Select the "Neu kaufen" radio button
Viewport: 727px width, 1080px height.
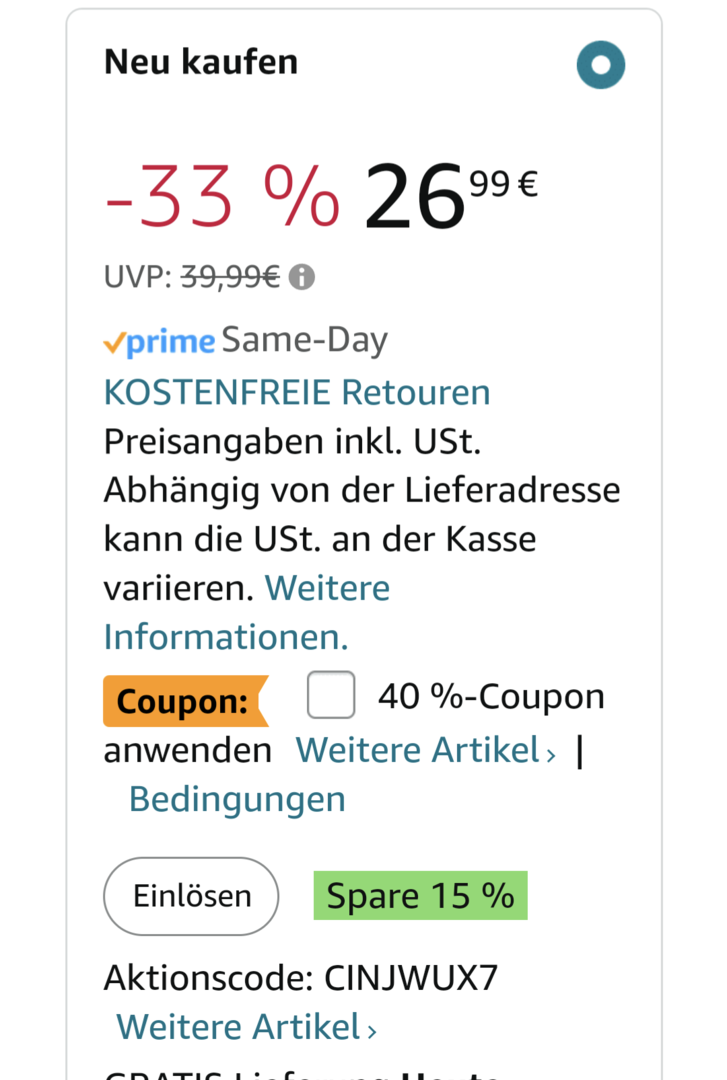(x=601, y=66)
